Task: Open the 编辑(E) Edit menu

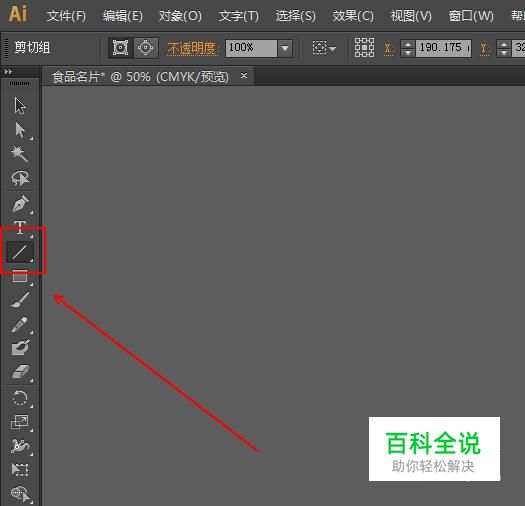Action: 123,16
